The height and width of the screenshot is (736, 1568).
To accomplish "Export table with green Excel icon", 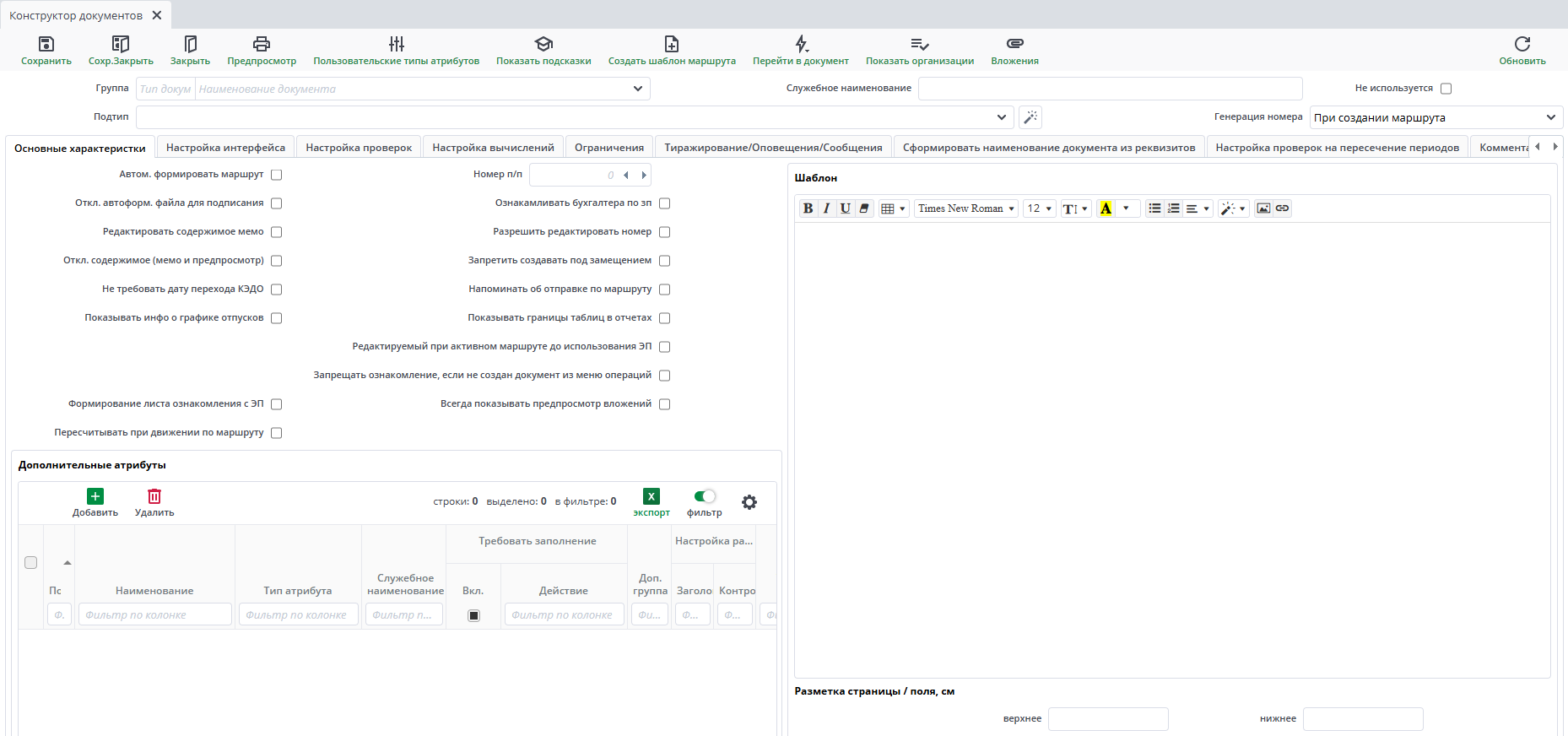I will [652, 497].
